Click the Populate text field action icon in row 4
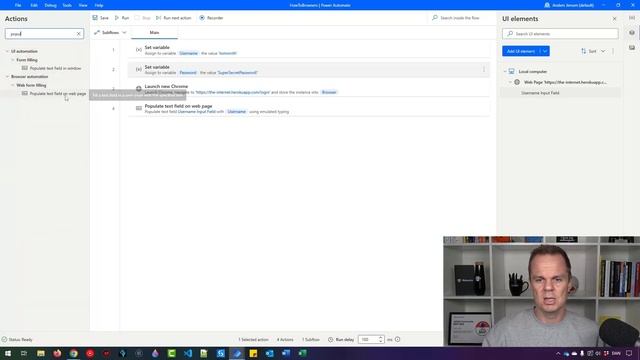Viewport: 640px width, 360px height. [139, 108]
